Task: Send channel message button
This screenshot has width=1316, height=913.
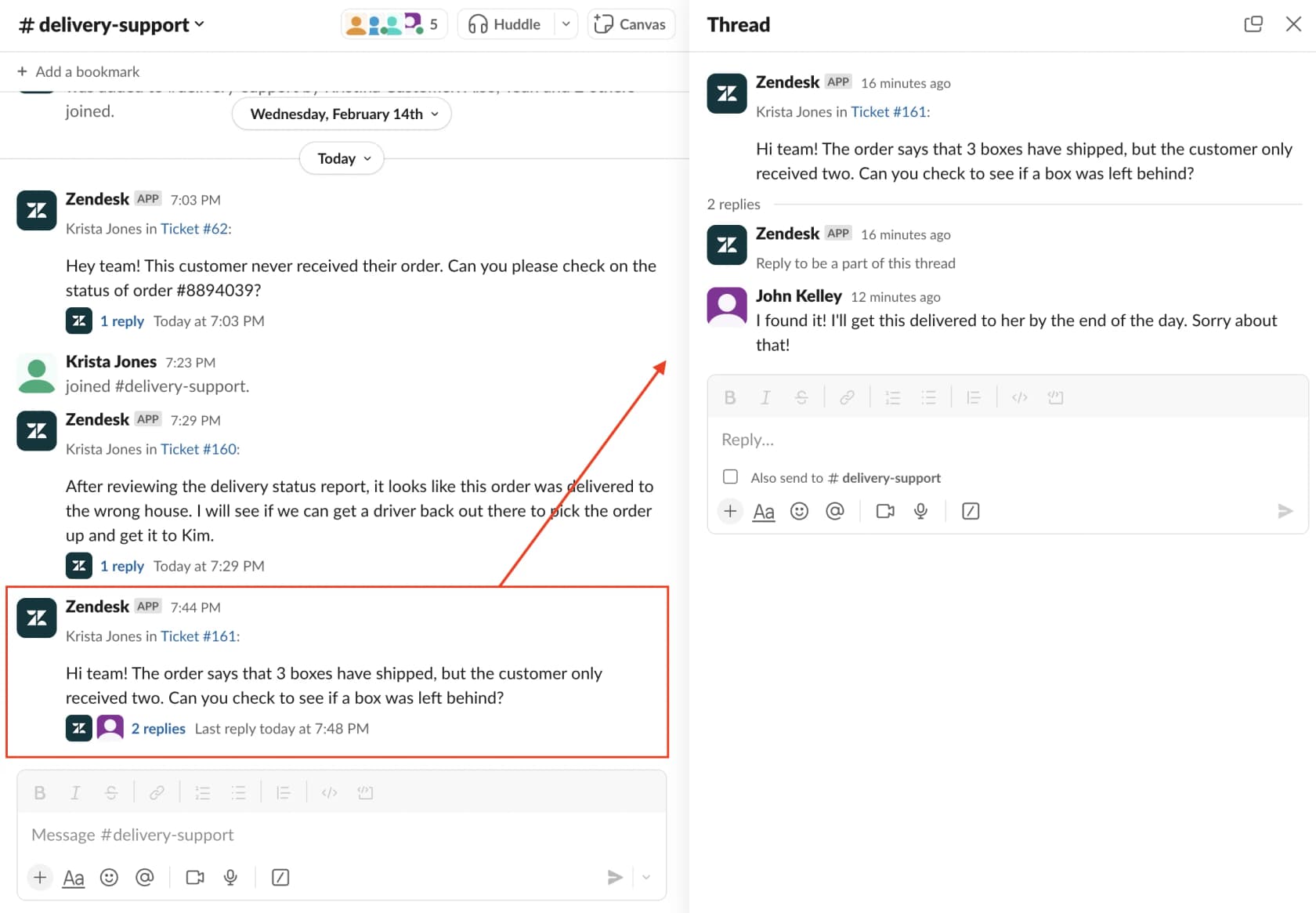Action: pyautogui.click(x=616, y=877)
